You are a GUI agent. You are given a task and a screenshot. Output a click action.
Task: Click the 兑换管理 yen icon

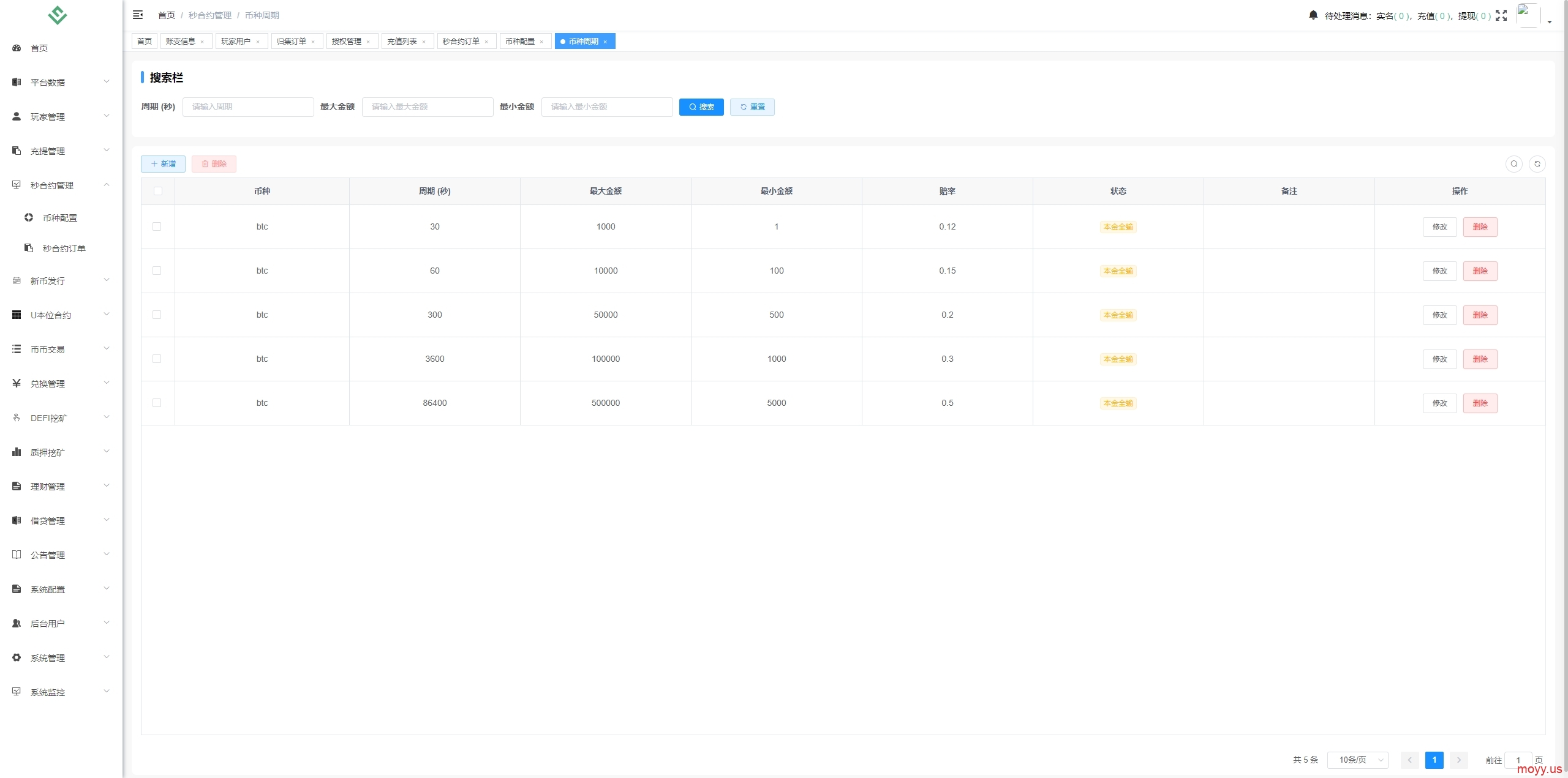[17, 383]
